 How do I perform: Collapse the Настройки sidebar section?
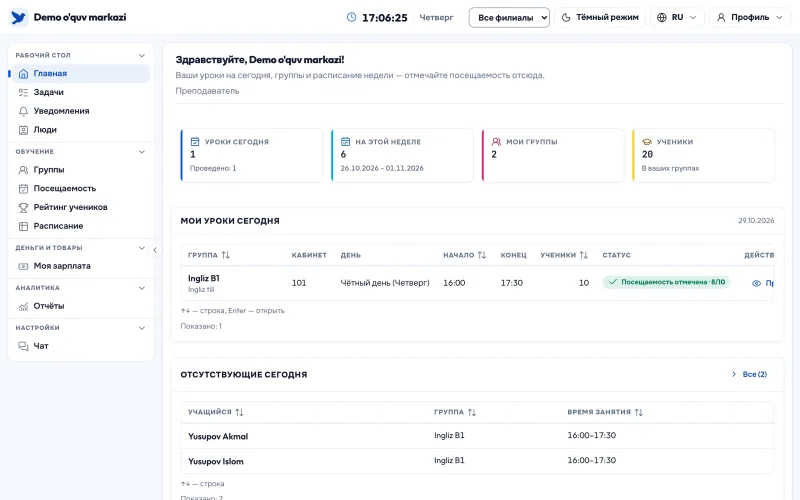[142, 328]
